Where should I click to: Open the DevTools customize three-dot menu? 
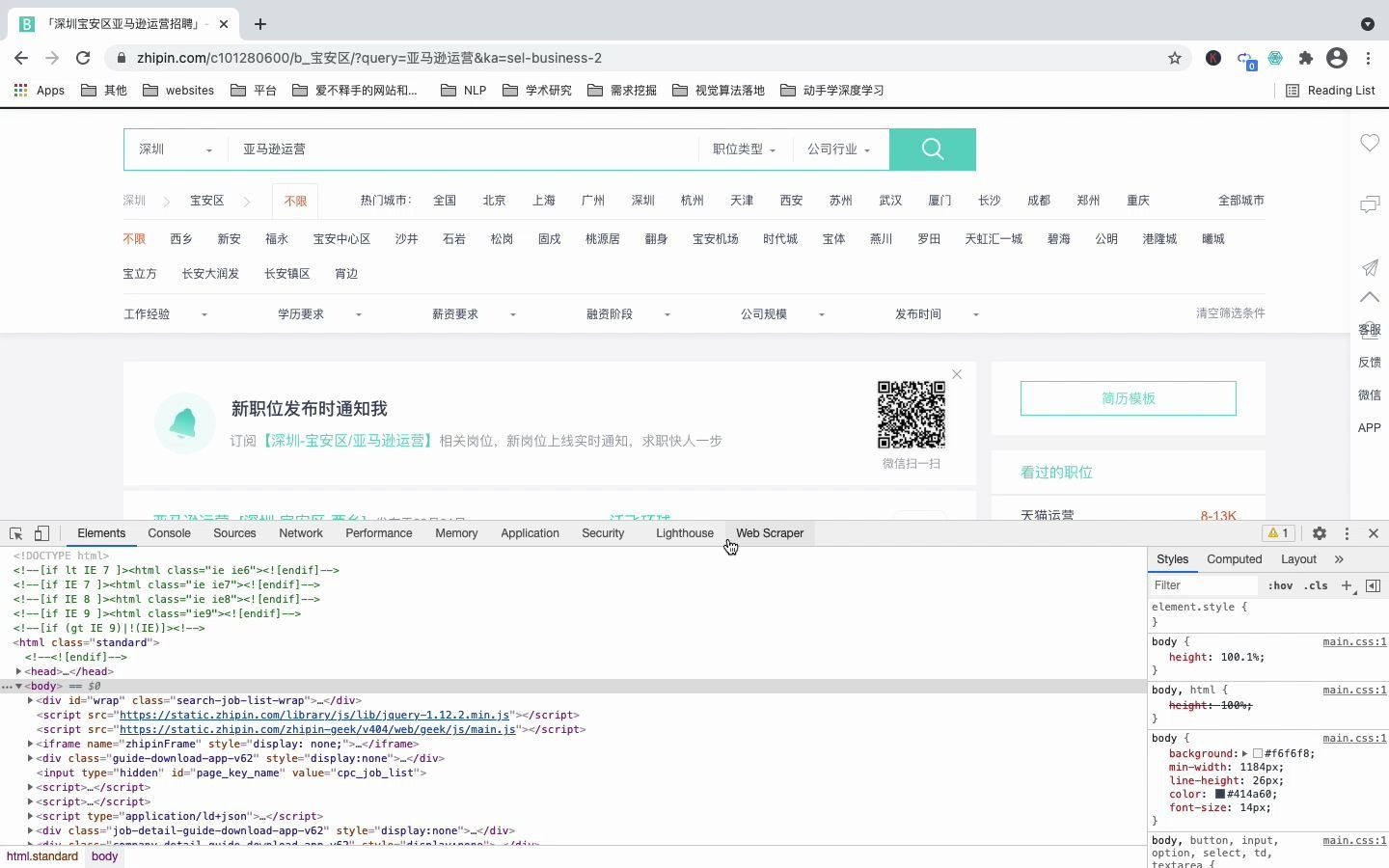tap(1347, 533)
